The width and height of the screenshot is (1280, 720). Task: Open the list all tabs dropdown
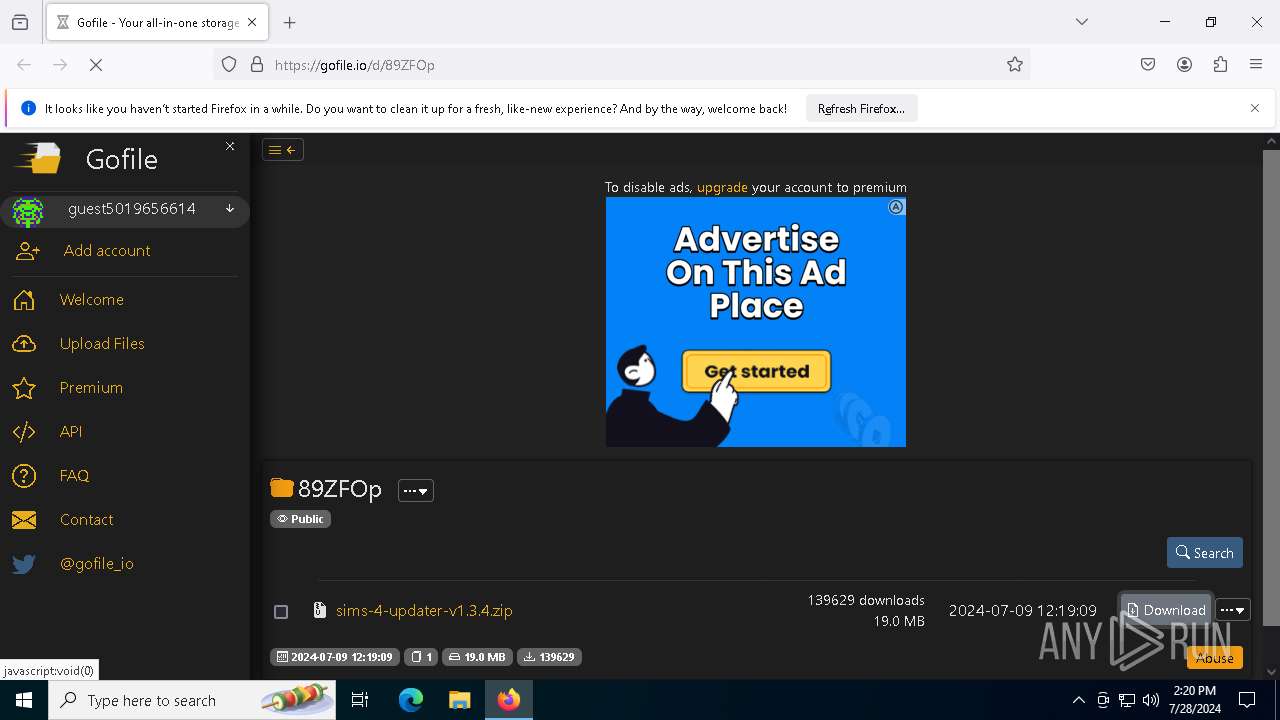click(1082, 22)
